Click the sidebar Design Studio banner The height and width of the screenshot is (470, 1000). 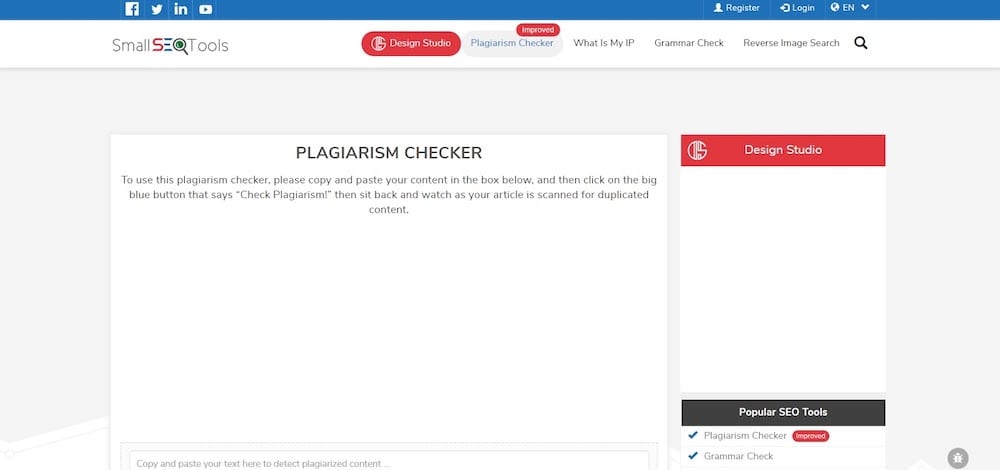(x=783, y=151)
